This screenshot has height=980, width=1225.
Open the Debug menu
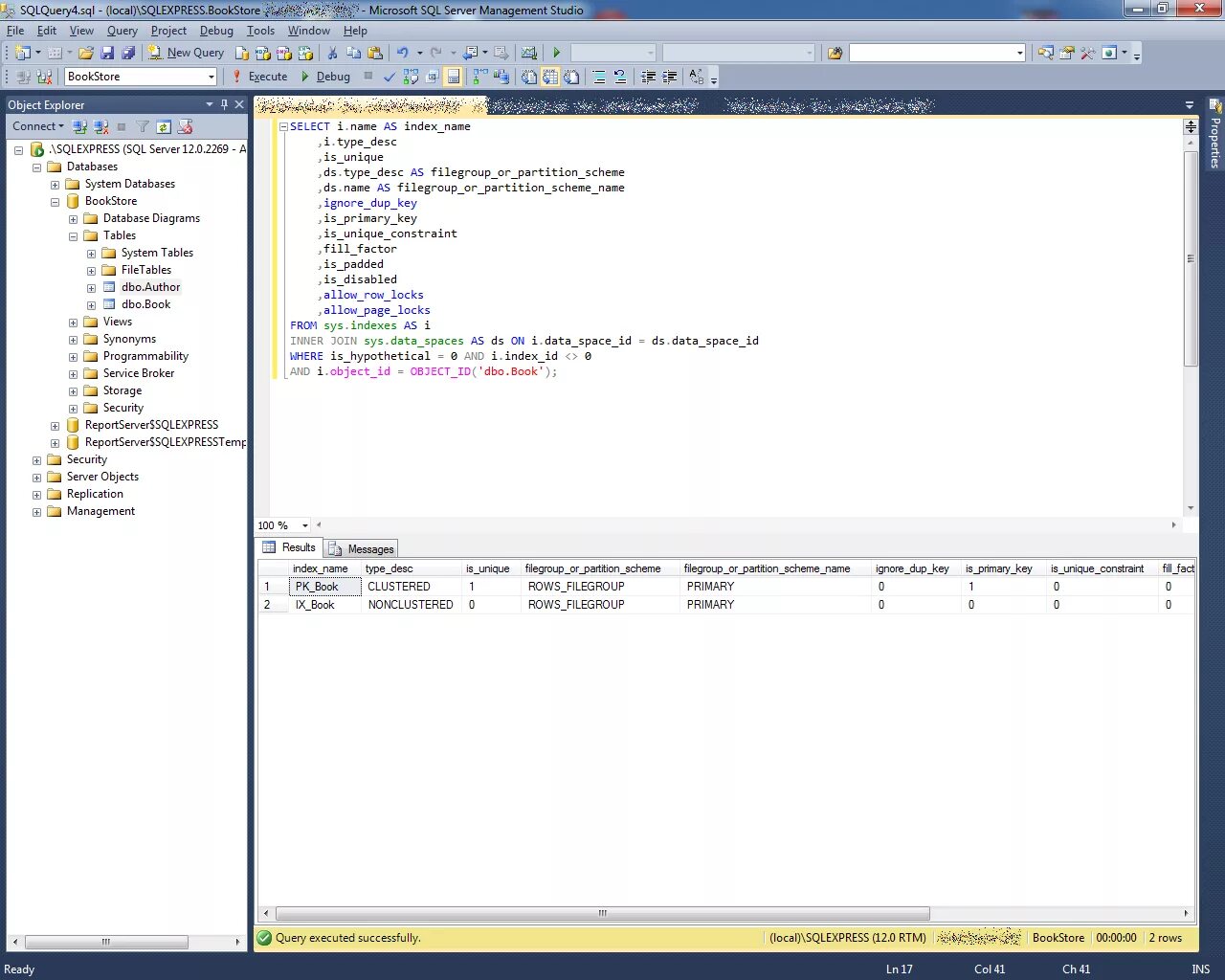[x=216, y=31]
